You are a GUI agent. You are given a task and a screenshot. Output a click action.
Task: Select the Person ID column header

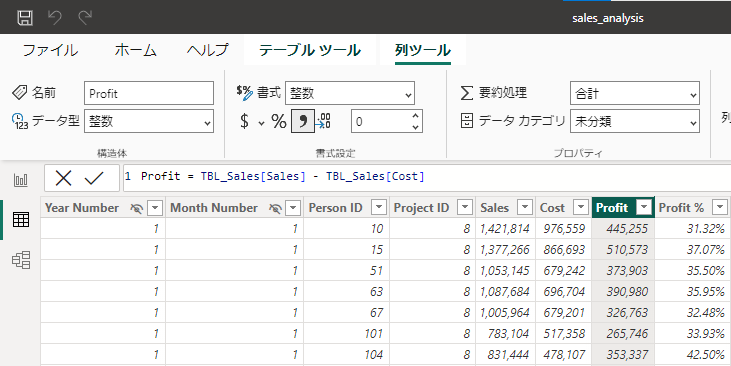pyautogui.click(x=335, y=208)
